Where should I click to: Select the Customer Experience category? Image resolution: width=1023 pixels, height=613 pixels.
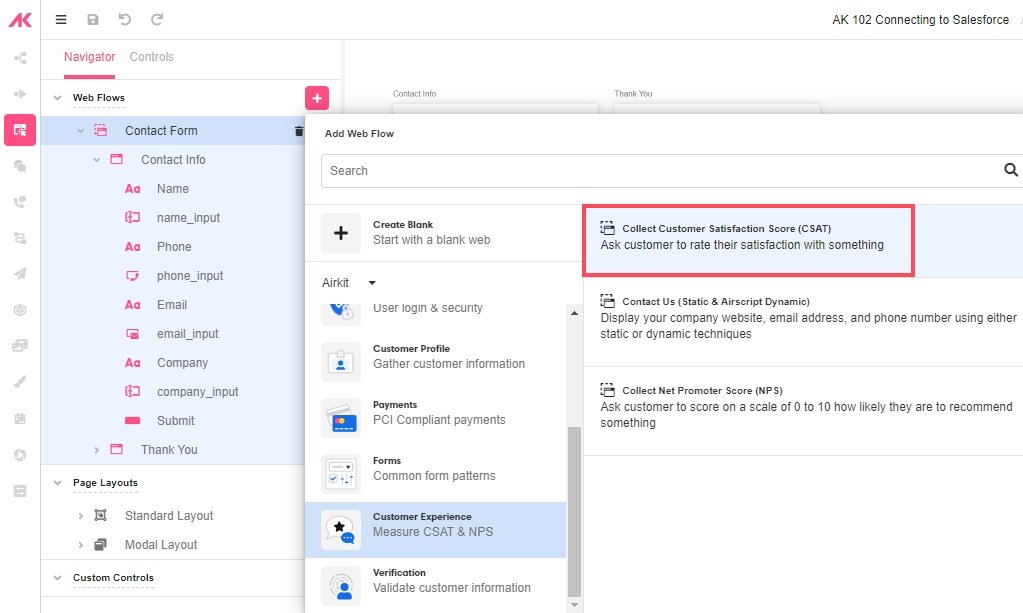pos(435,530)
